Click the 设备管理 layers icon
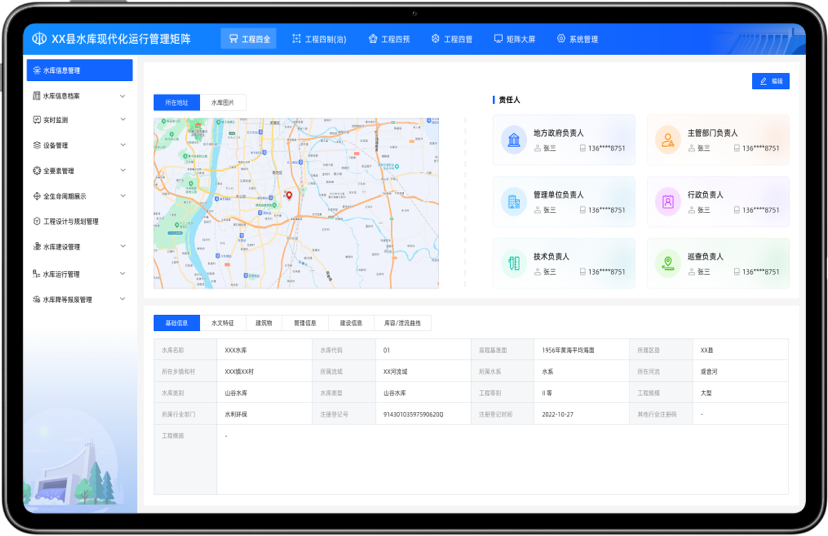This screenshot has width=828, height=536. [x=37, y=145]
